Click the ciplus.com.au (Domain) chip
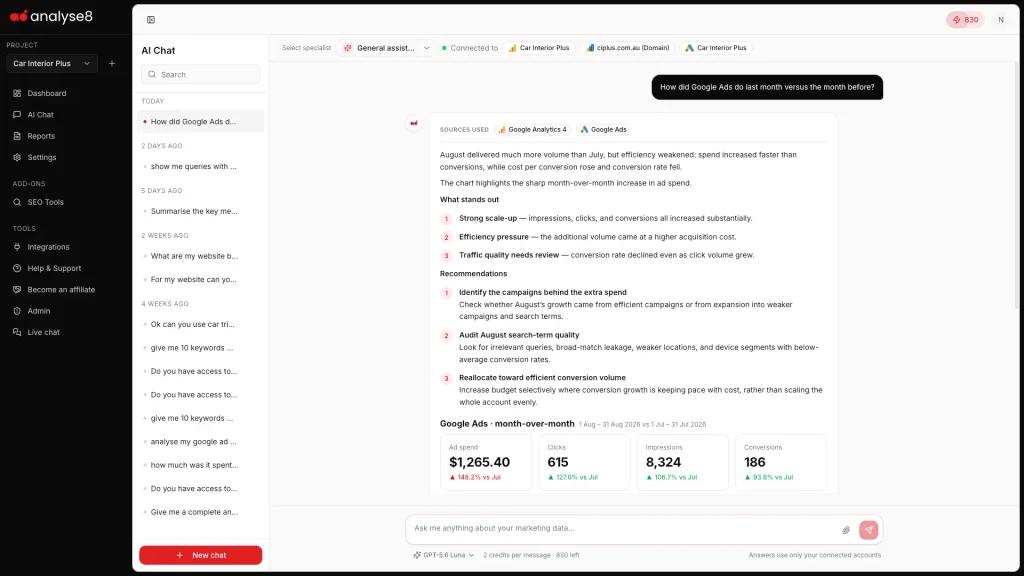This screenshot has height=576, width=1024. (x=628, y=48)
